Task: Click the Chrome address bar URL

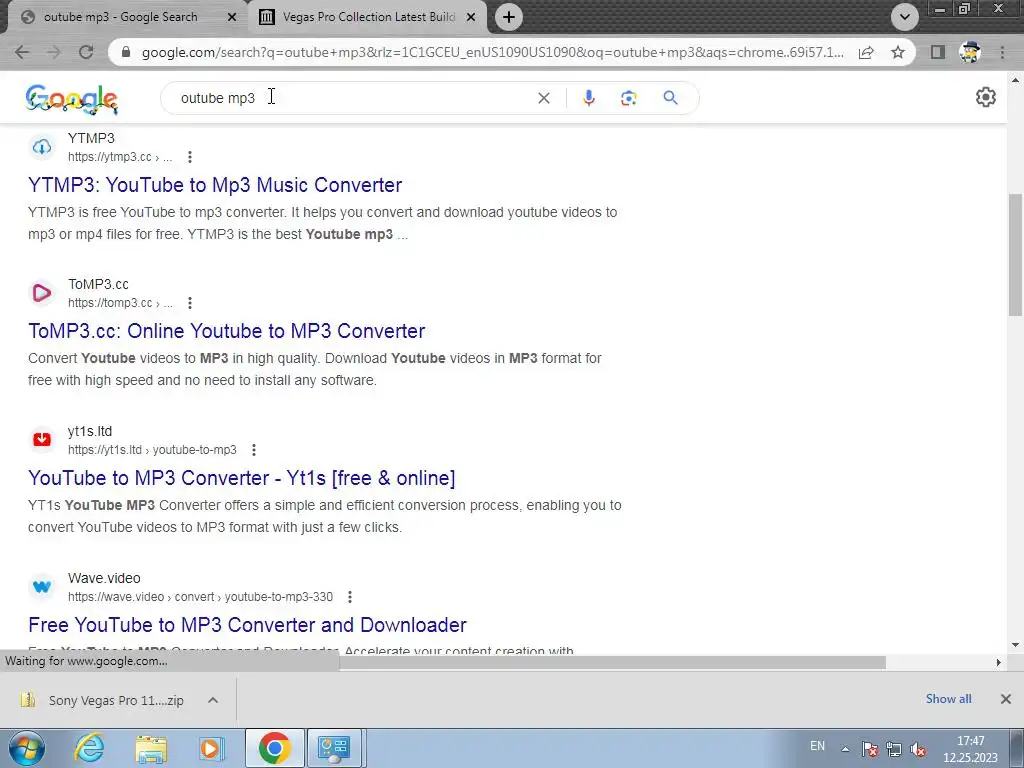Action: pos(492,52)
